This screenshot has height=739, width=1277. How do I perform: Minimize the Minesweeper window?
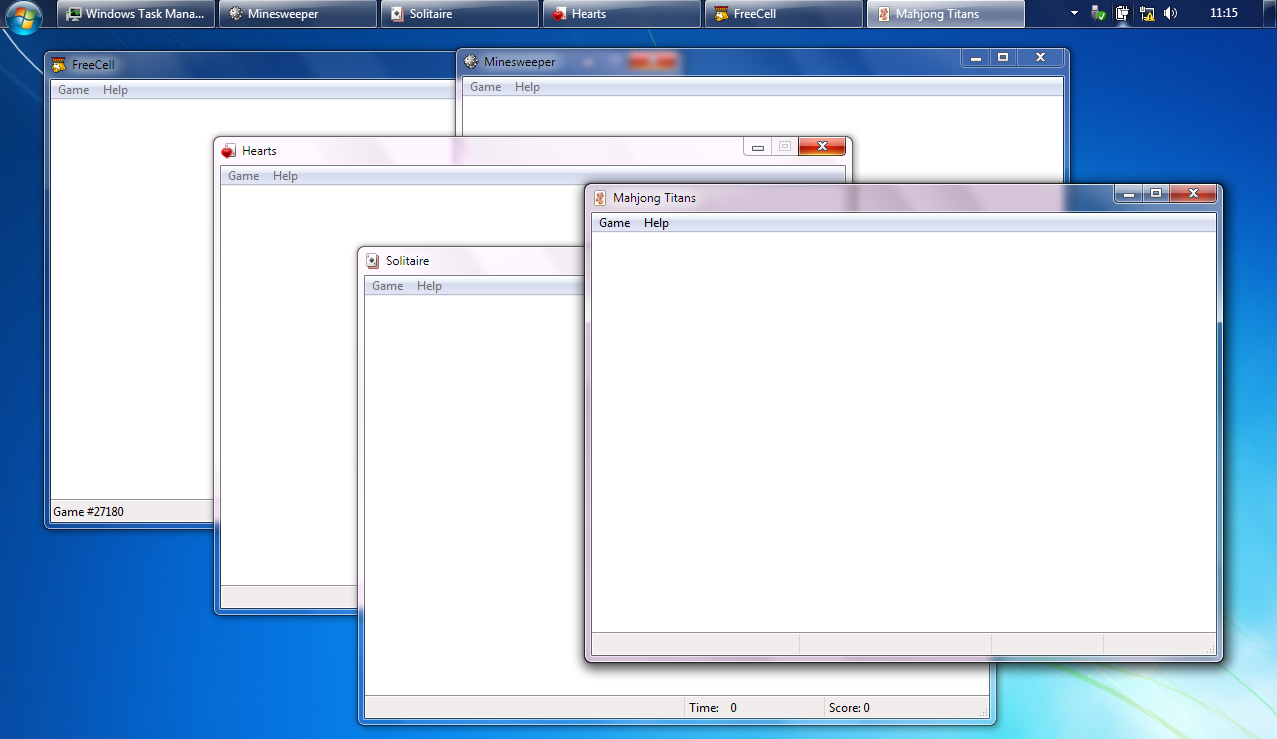tap(976, 58)
